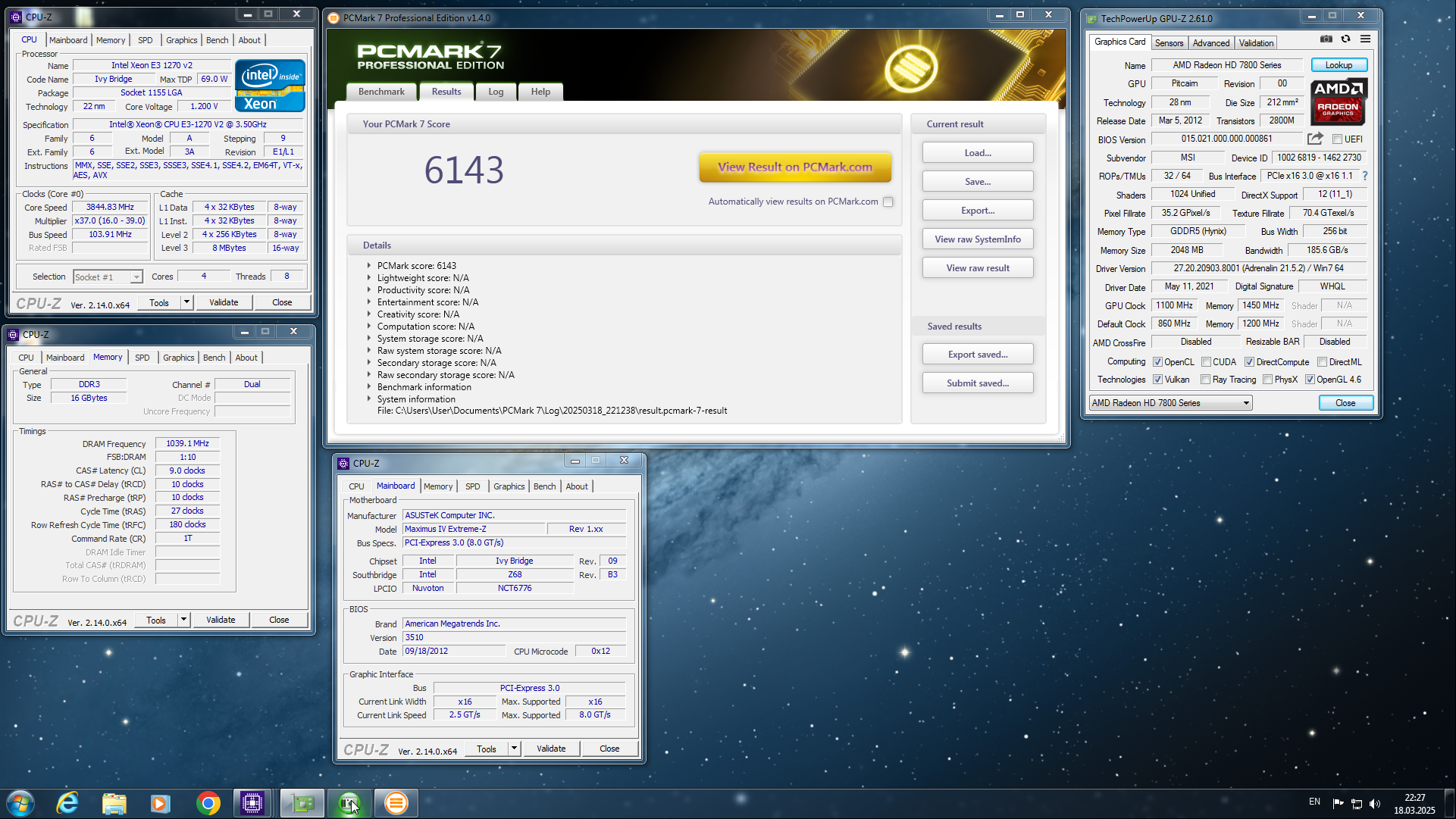Screen dimensions: 1456x819
Task: Switch to GPU-Z via green card taskbar icon
Action: click(x=302, y=803)
